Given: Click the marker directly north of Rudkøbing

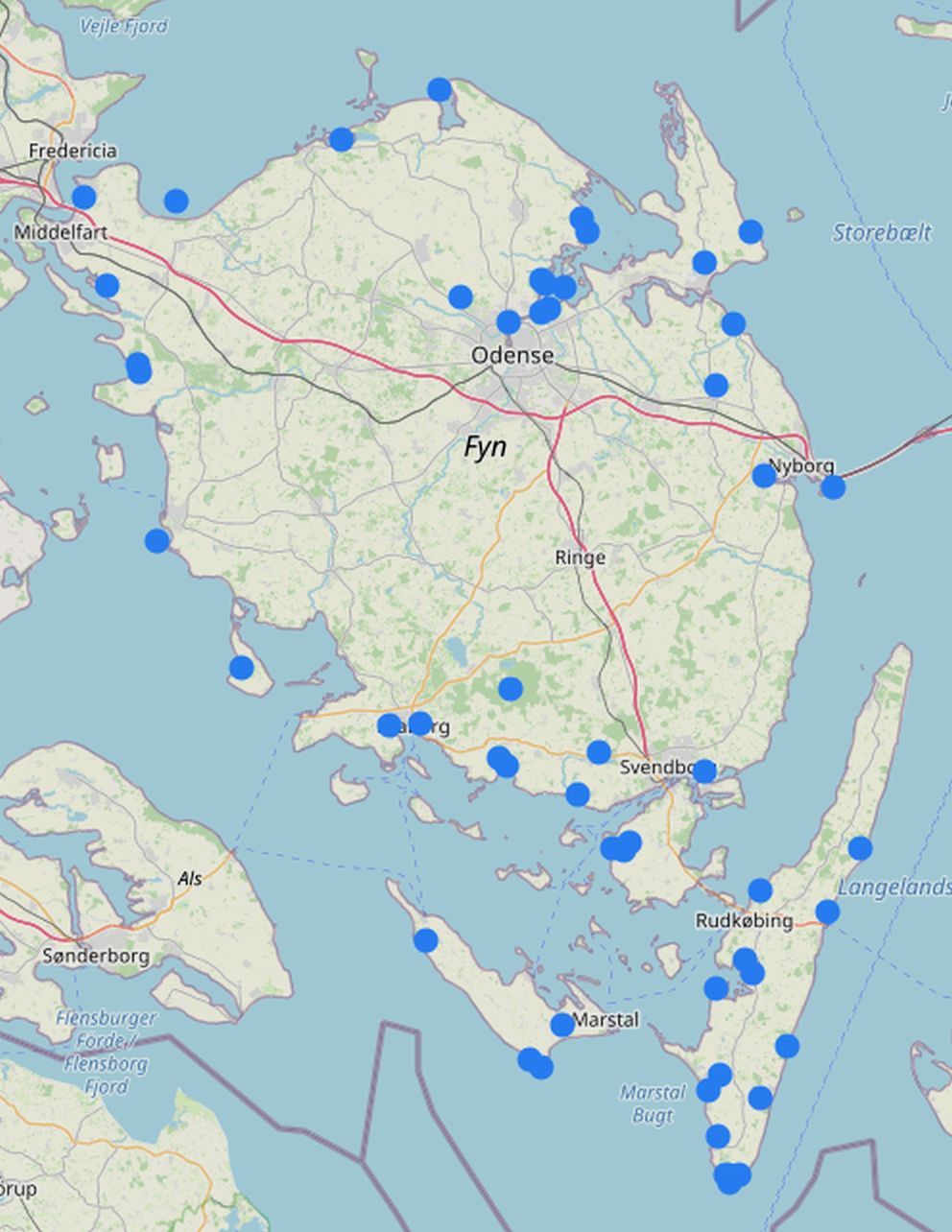Looking at the screenshot, I should pyautogui.click(x=760, y=890).
